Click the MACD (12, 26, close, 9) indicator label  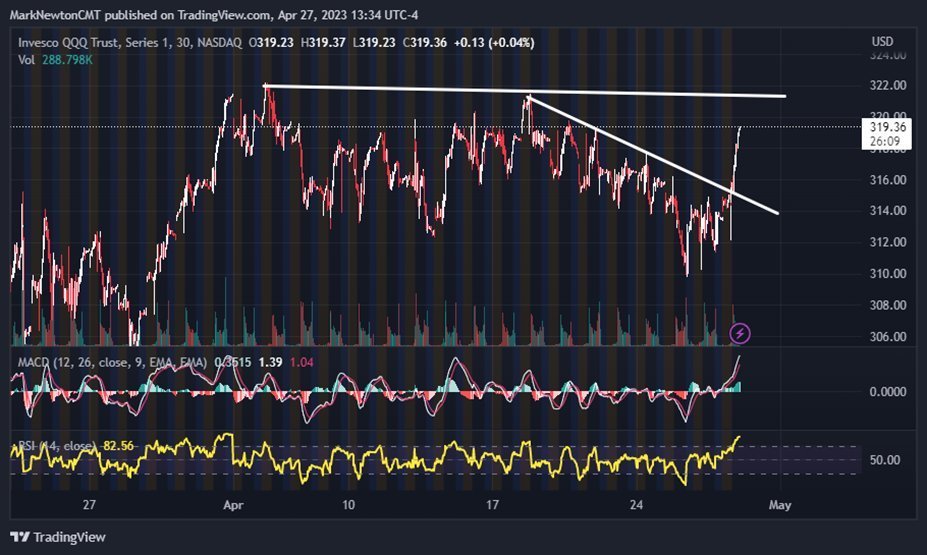coord(112,362)
